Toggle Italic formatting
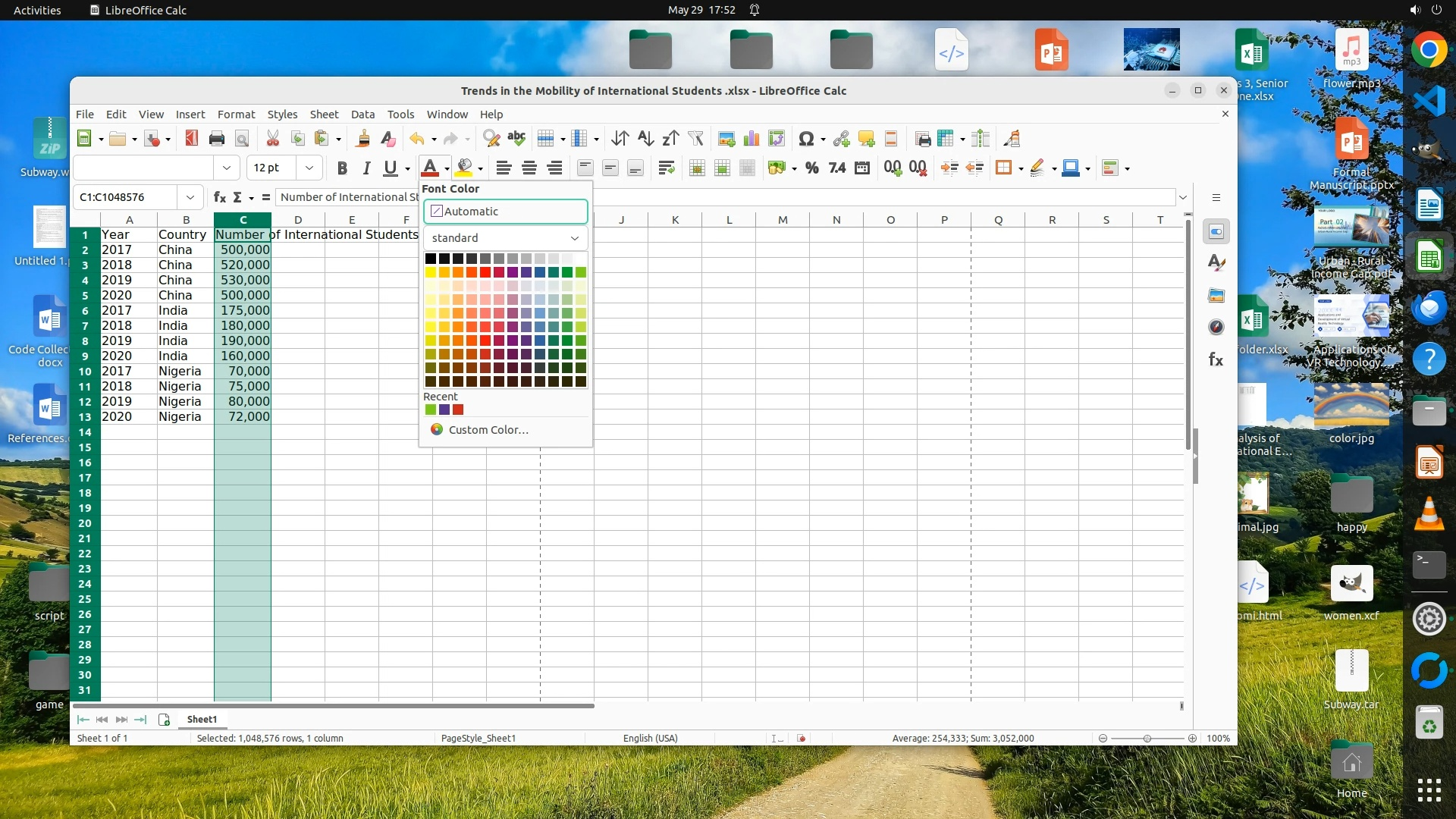Image resolution: width=1456 pixels, height=819 pixels. click(x=366, y=168)
